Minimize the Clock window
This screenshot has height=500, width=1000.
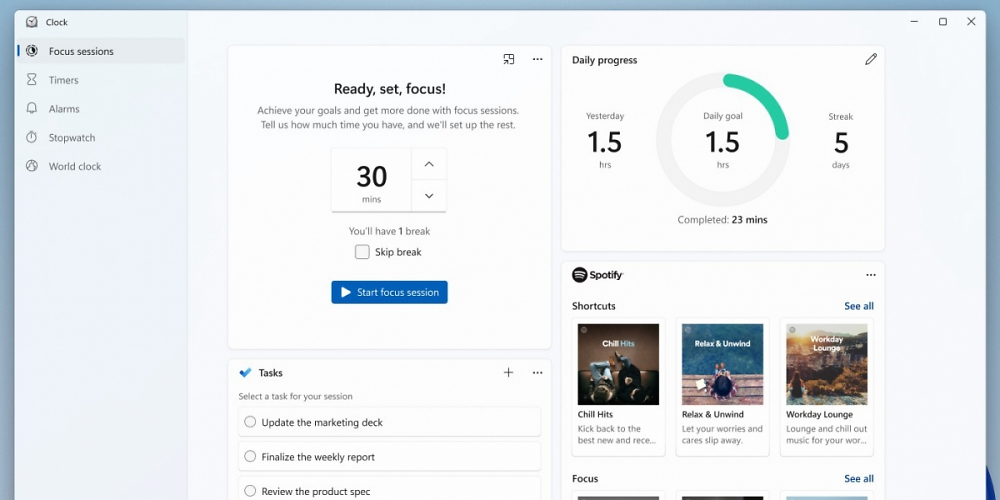tap(915, 22)
